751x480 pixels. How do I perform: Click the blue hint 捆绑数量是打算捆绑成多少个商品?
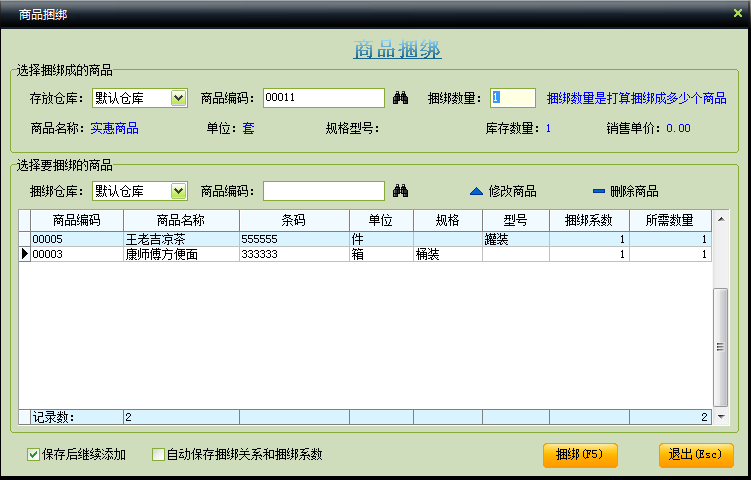pyautogui.click(x=637, y=98)
